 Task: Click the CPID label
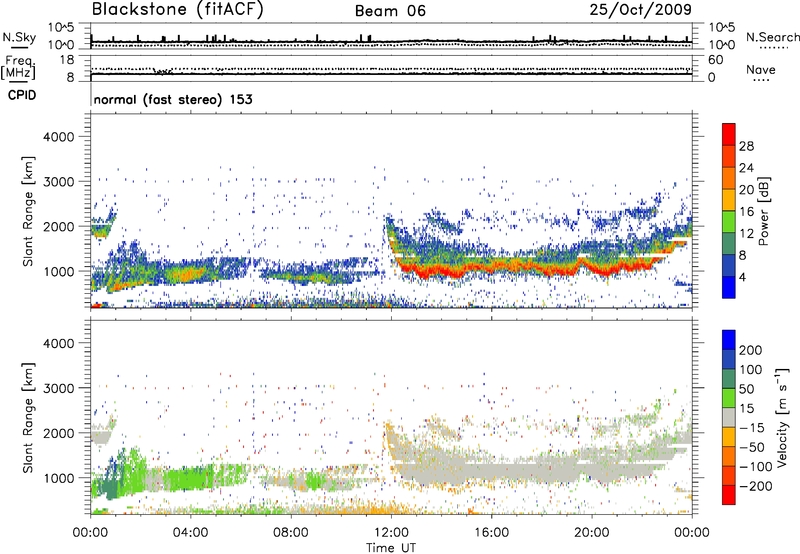click(22, 95)
